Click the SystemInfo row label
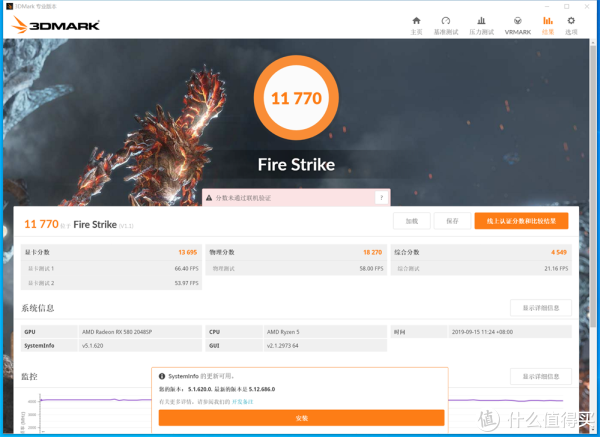600x437 pixels. [x=39, y=346]
